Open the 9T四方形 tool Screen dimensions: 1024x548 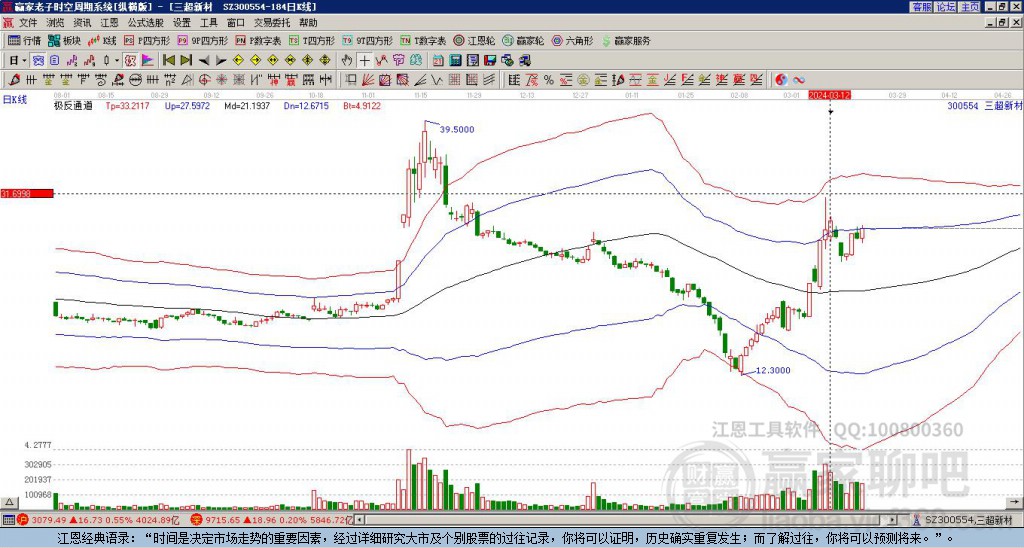[x=367, y=40]
